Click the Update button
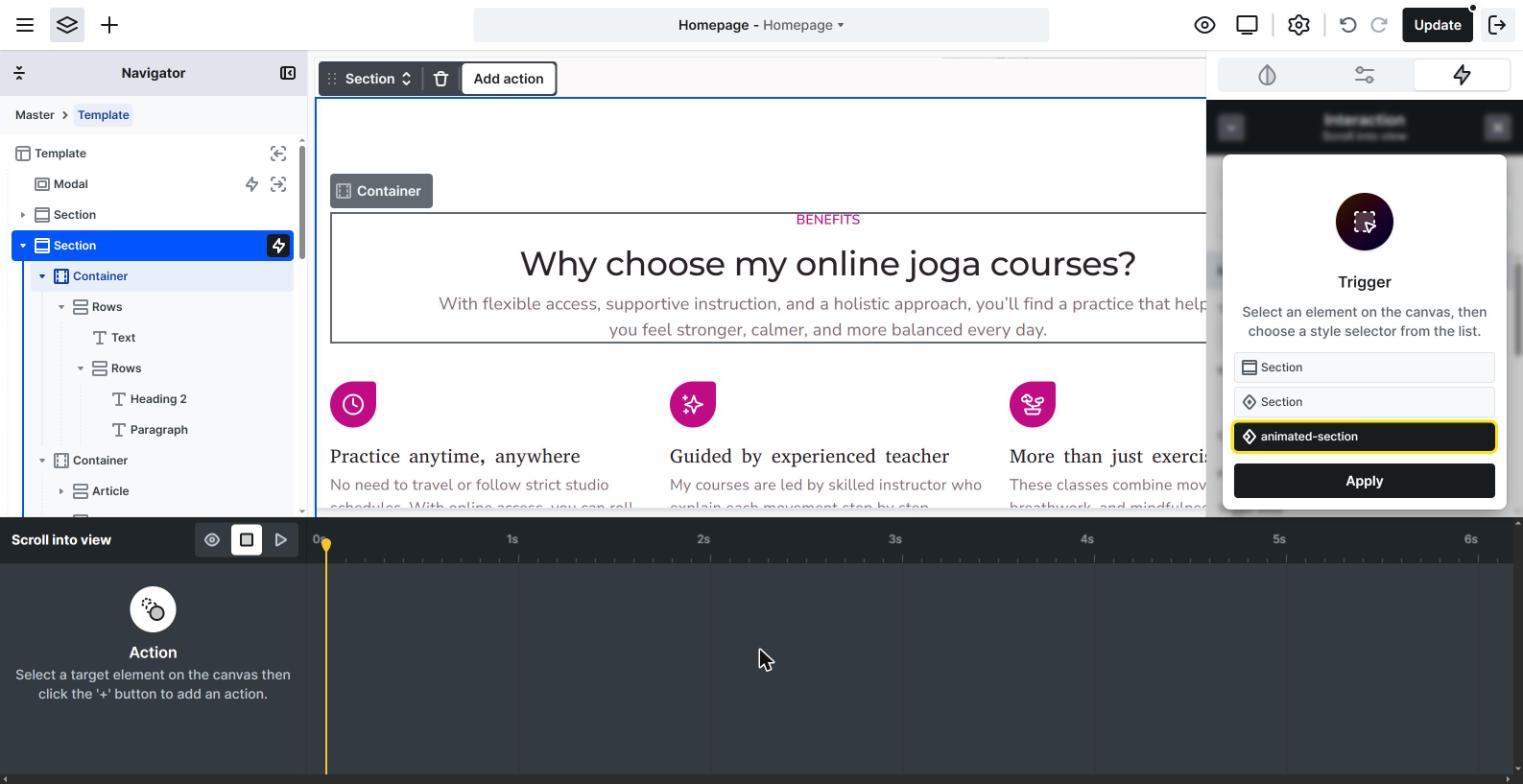Screen dimensions: 1523x784 click(x=1438, y=25)
